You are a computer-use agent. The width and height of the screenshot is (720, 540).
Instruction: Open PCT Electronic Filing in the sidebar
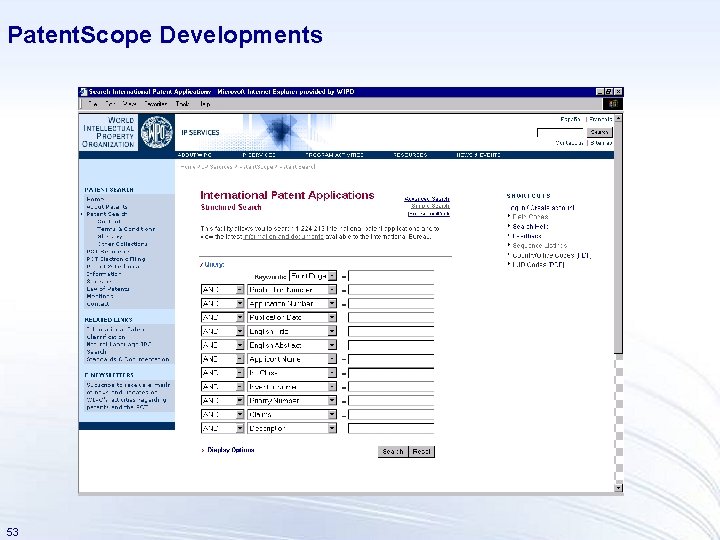tap(116, 259)
